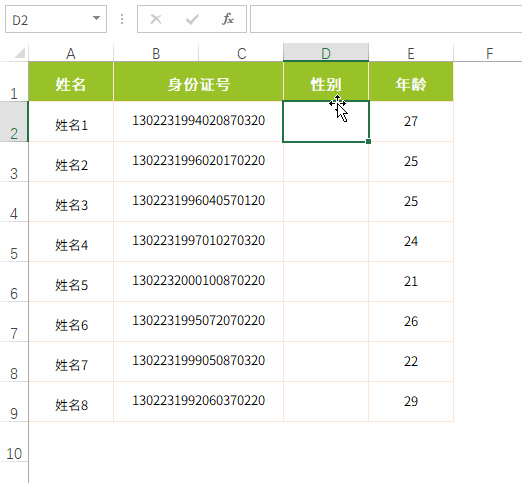
Task: Click cell containing 姓名1
Action: (71, 122)
